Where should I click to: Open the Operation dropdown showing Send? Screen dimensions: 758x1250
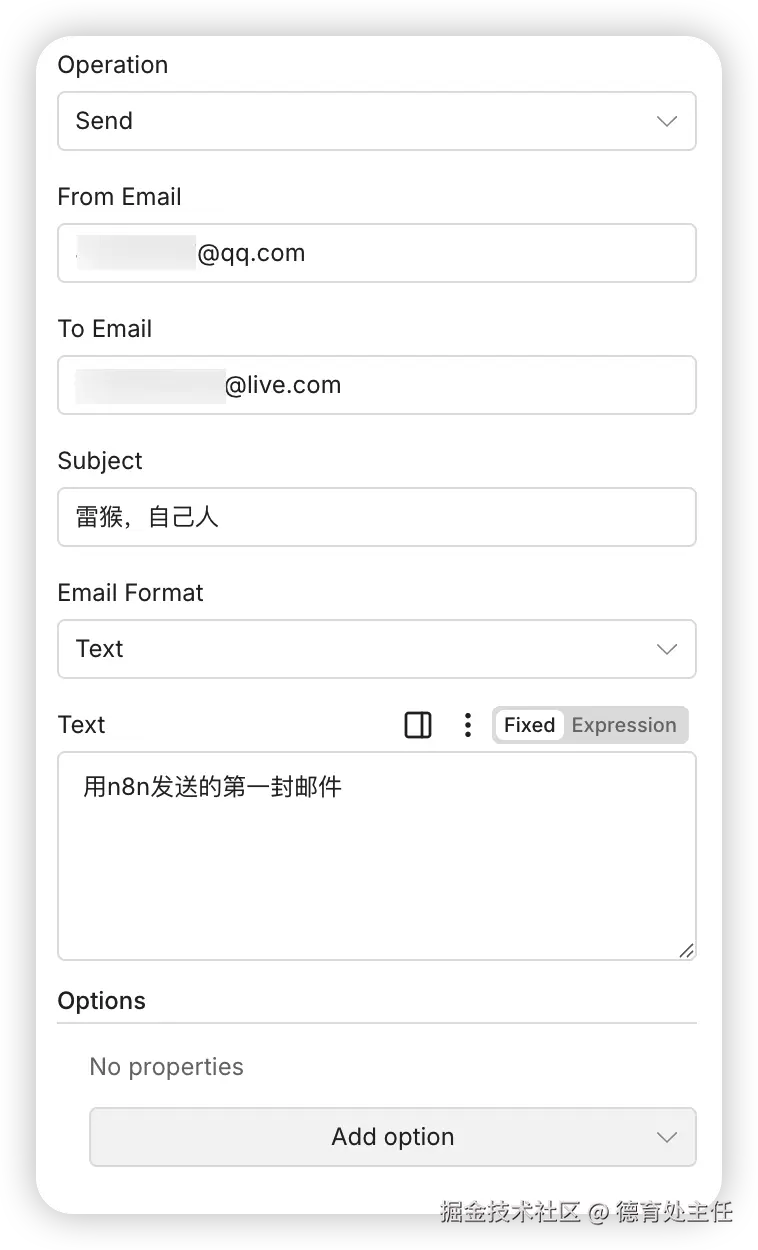(x=377, y=121)
